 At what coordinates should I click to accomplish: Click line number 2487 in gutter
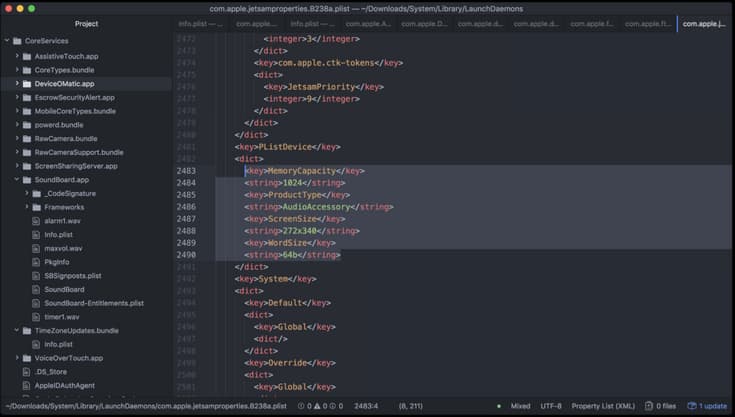[x=186, y=219]
